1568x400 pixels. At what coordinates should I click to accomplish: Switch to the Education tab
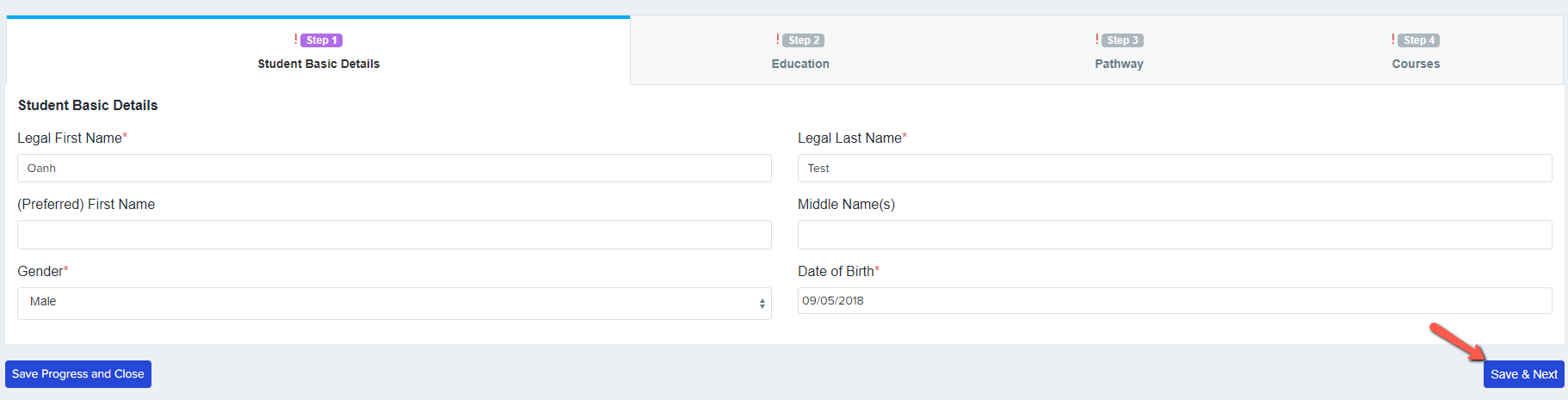[x=800, y=52]
